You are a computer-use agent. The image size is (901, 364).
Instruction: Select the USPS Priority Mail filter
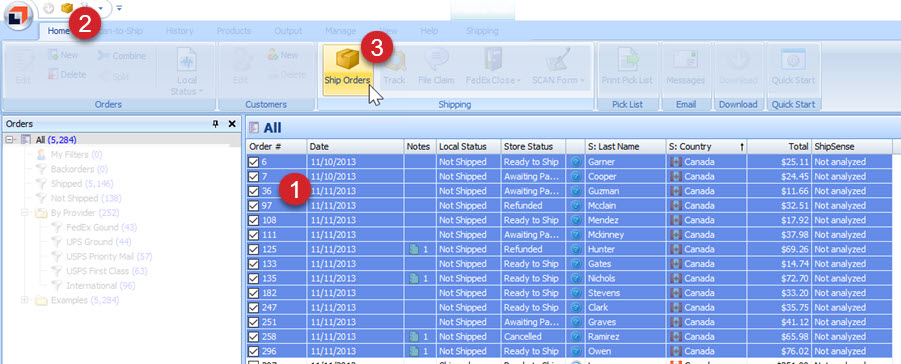pyautogui.click(x=109, y=256)
